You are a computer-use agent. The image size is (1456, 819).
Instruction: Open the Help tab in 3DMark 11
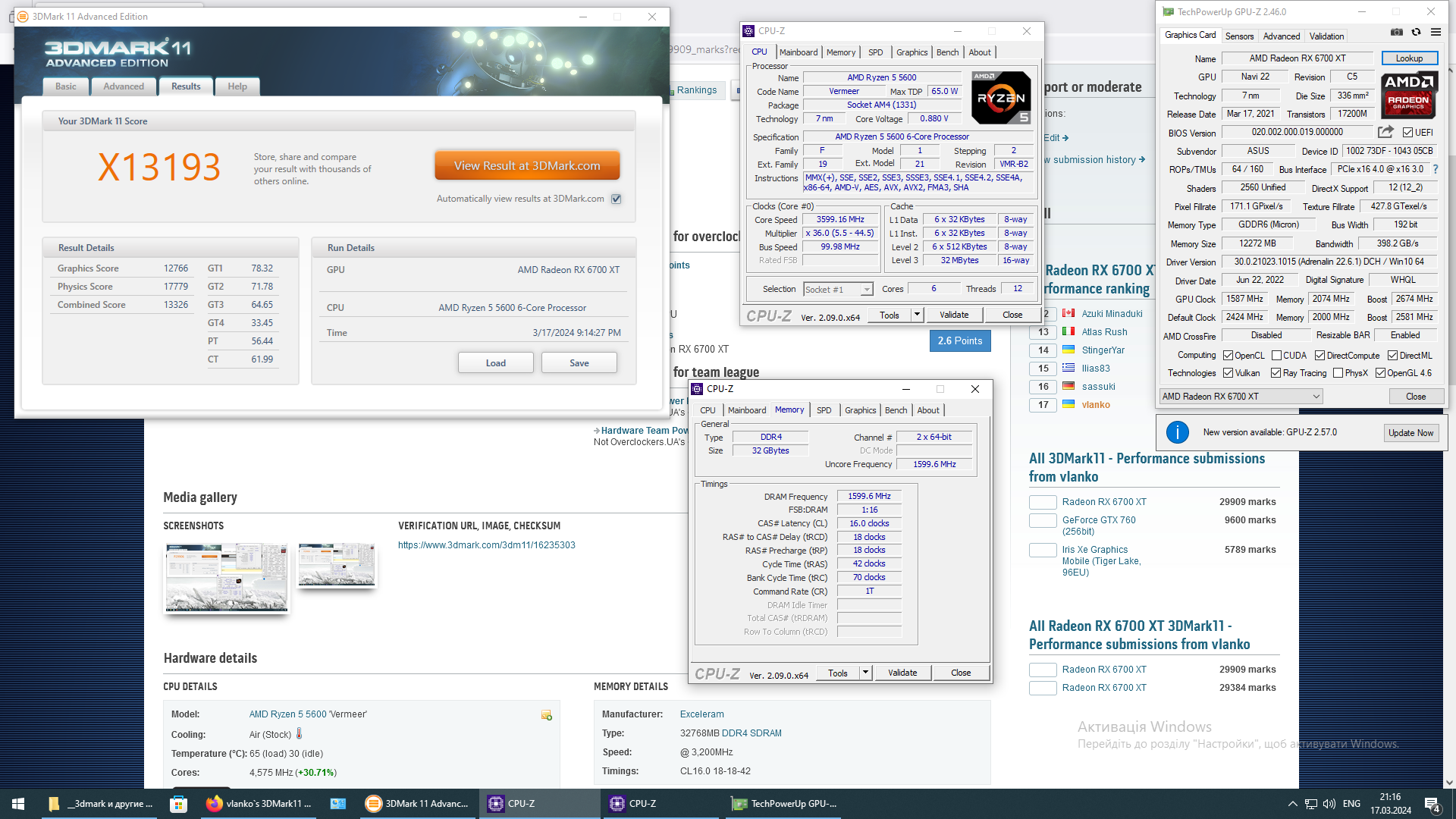point(237,86)
